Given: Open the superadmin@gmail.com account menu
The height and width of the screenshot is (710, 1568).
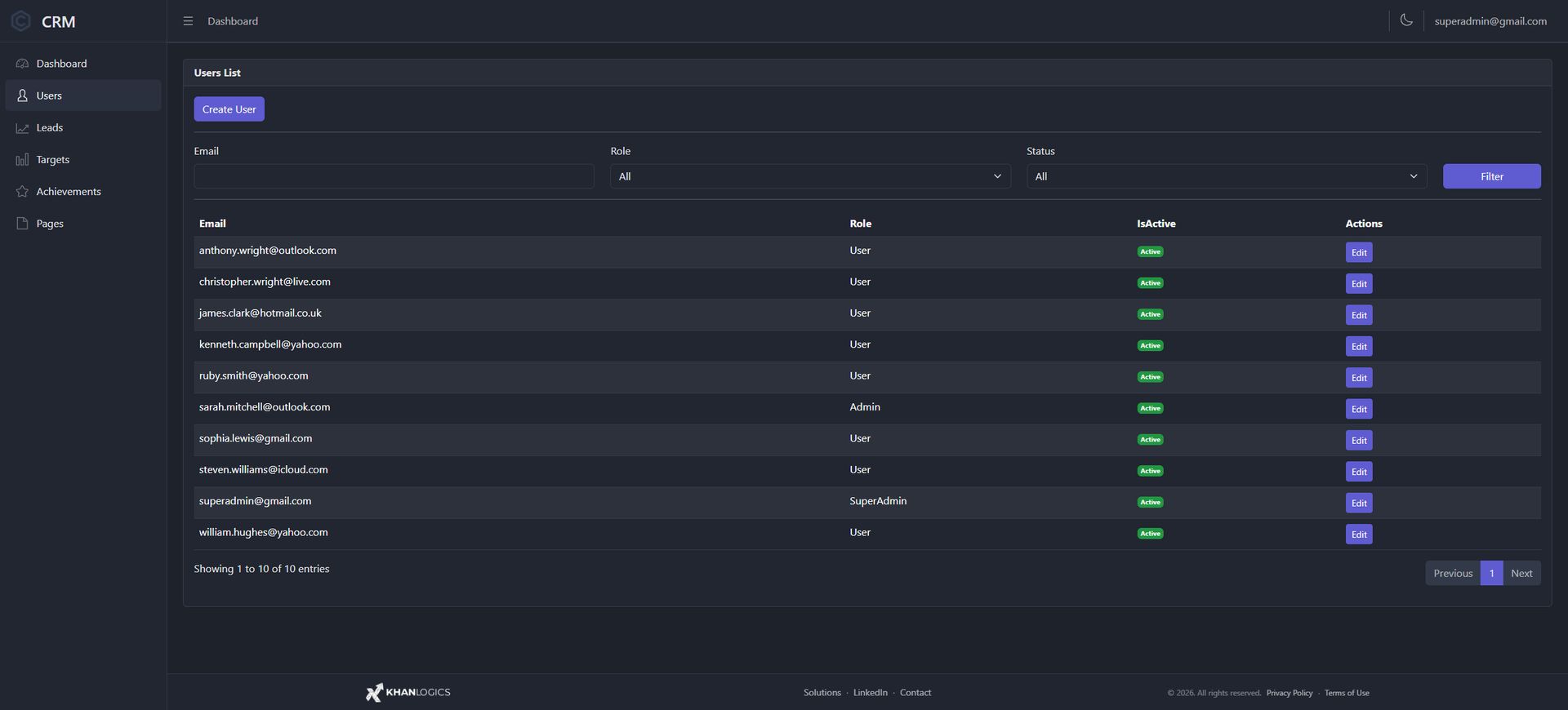Looking at the screenshot, I should (1490, 21).
